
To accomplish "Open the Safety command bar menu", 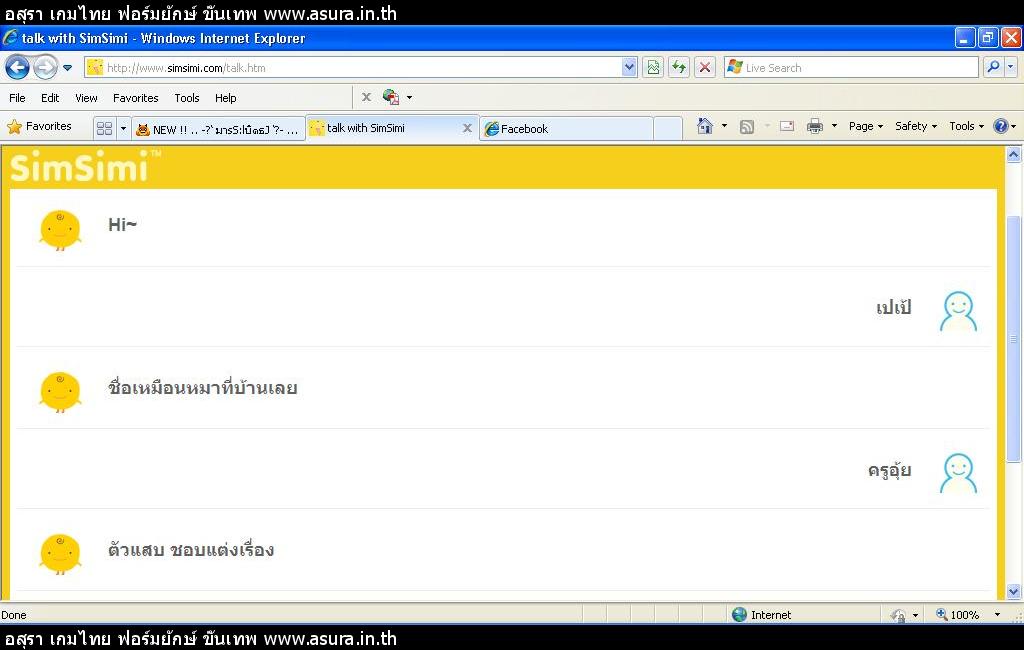I will click(916, 126).
